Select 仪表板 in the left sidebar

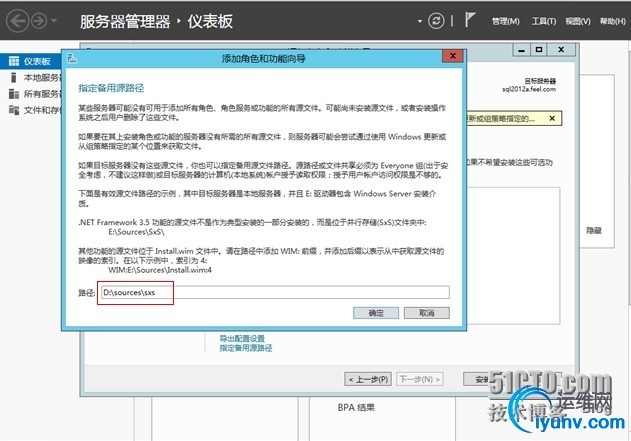[x=31, y=61]
